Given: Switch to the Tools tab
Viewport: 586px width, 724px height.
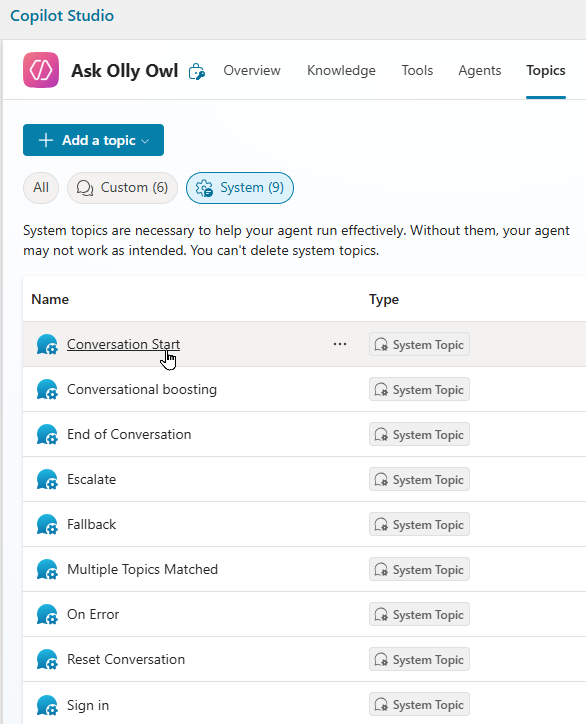Looking at the screenshot, I should pyautogui.click(x=417, y=71).
